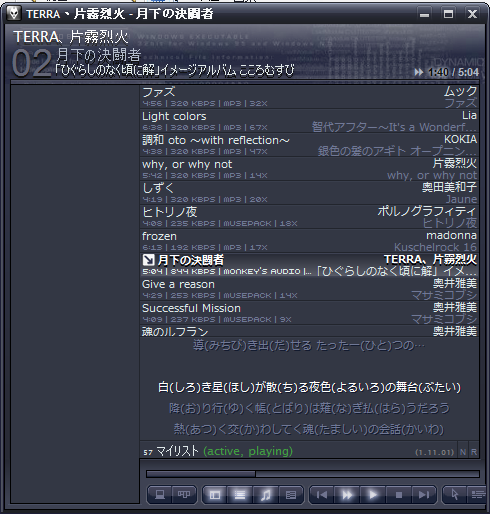490x514 pixels.
Task: Click the now-playing arrow icon beside 月下の決闘者
Action: (x=148, y=260)
